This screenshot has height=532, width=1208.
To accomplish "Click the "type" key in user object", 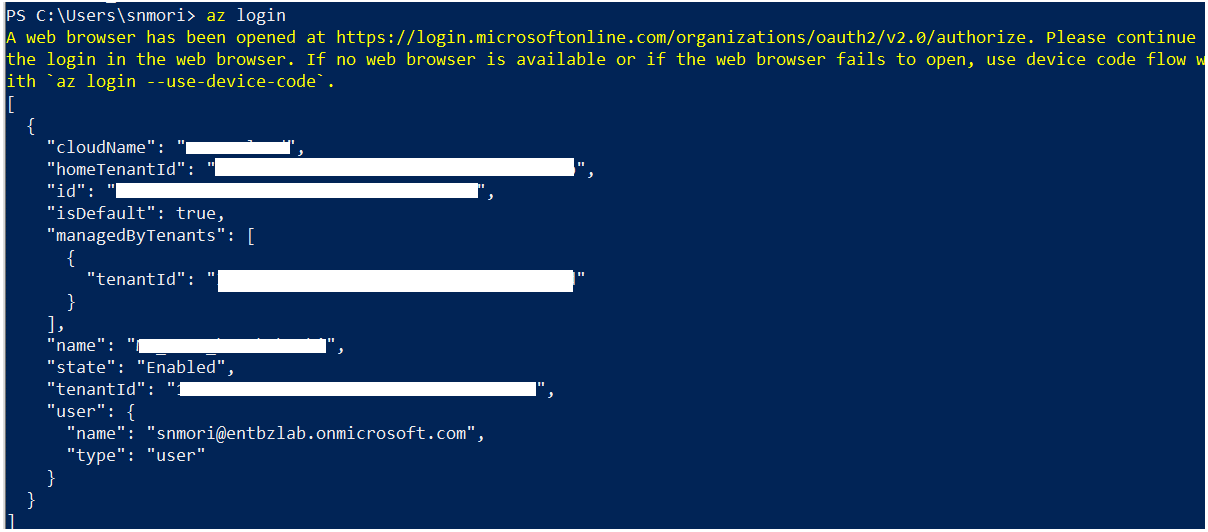I will (x=96, y=455).
